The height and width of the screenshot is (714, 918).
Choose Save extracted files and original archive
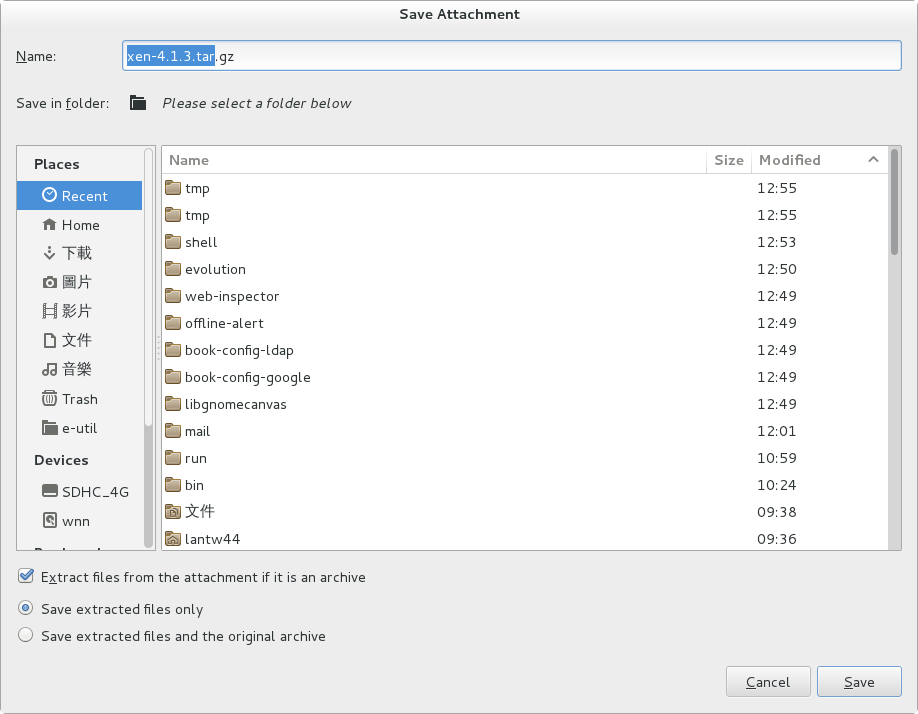click(x=25, y=635)
